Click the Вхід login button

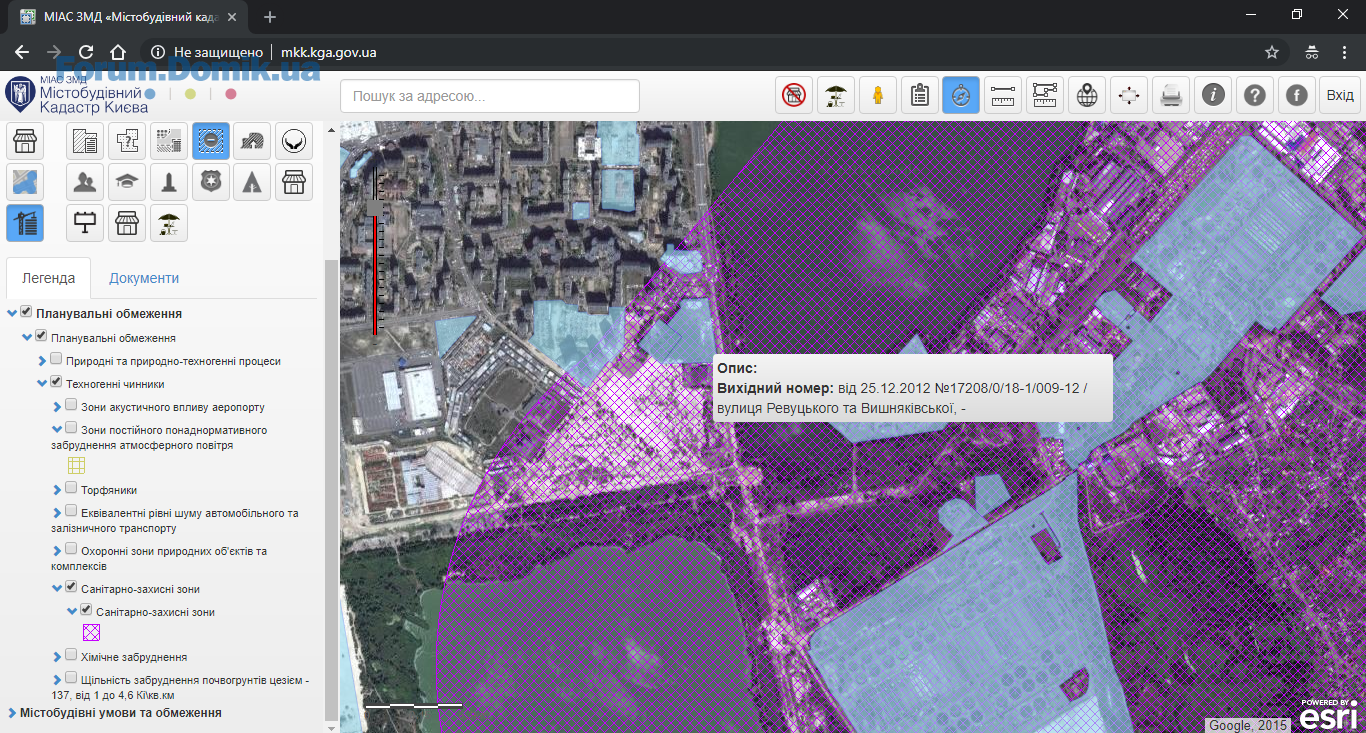pyautogui.click(x=1339, y=95)
